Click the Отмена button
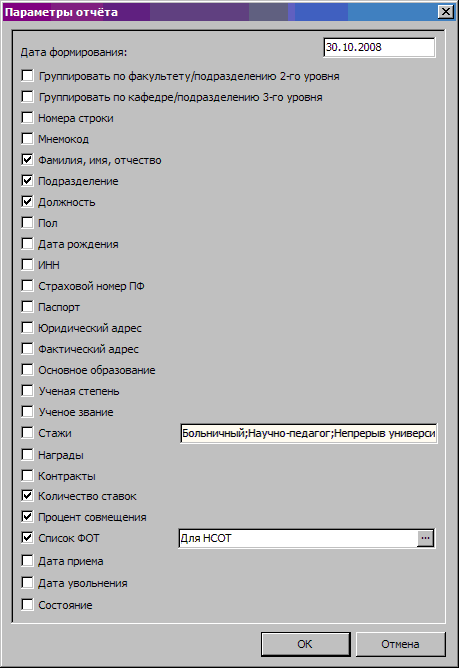The image size is (461, 668). [400, 644]
